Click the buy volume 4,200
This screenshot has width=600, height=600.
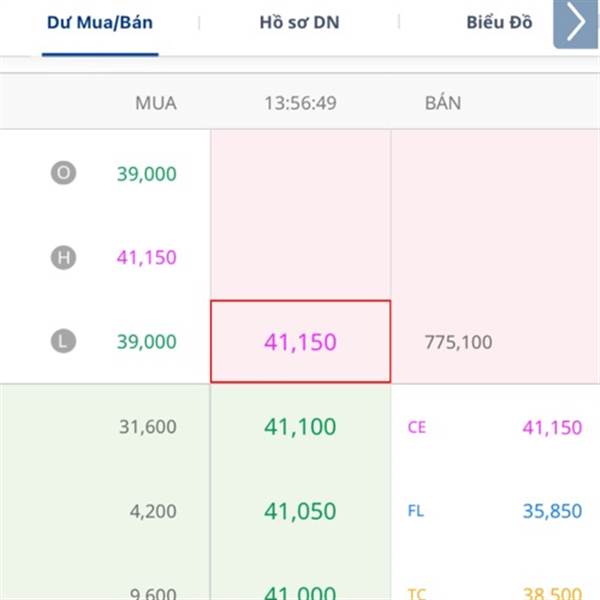click(153, 511)
